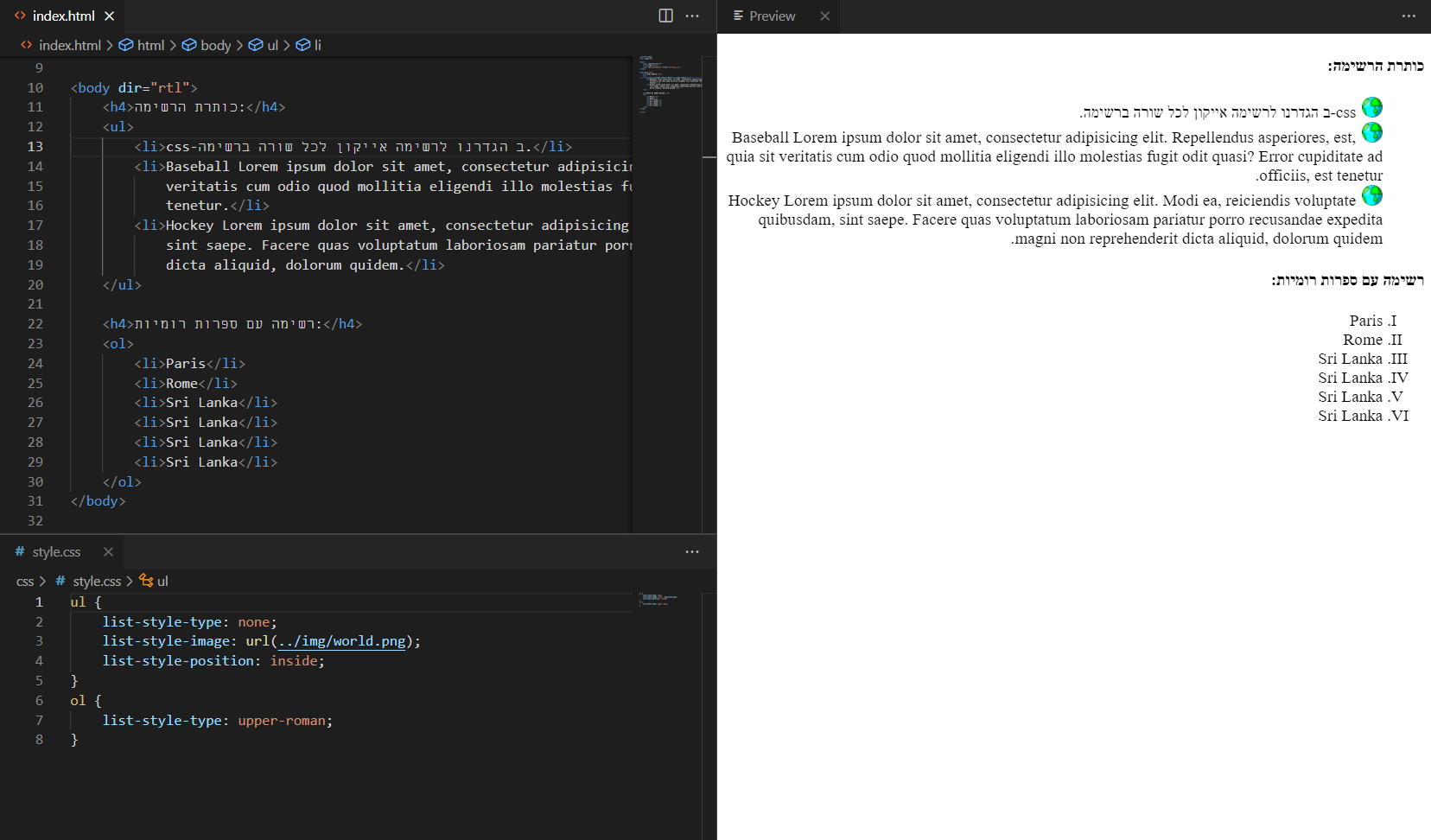Click the Split Editor Right icon

click(x=665, y=16)
